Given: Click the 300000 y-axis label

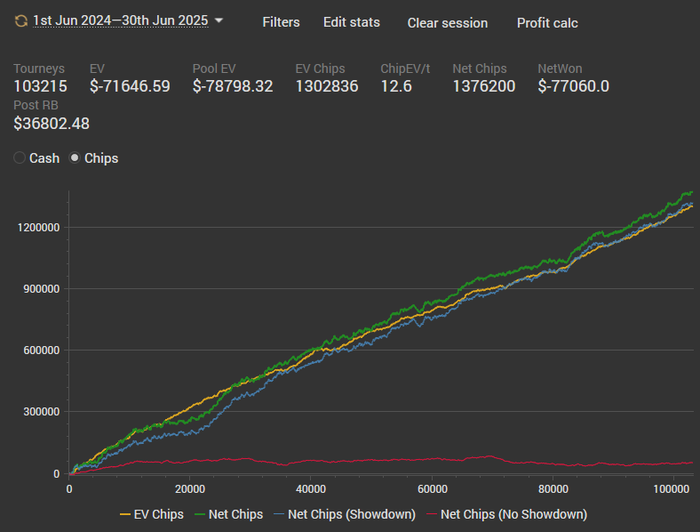Looking at the screenshot, I should [41, 412].
